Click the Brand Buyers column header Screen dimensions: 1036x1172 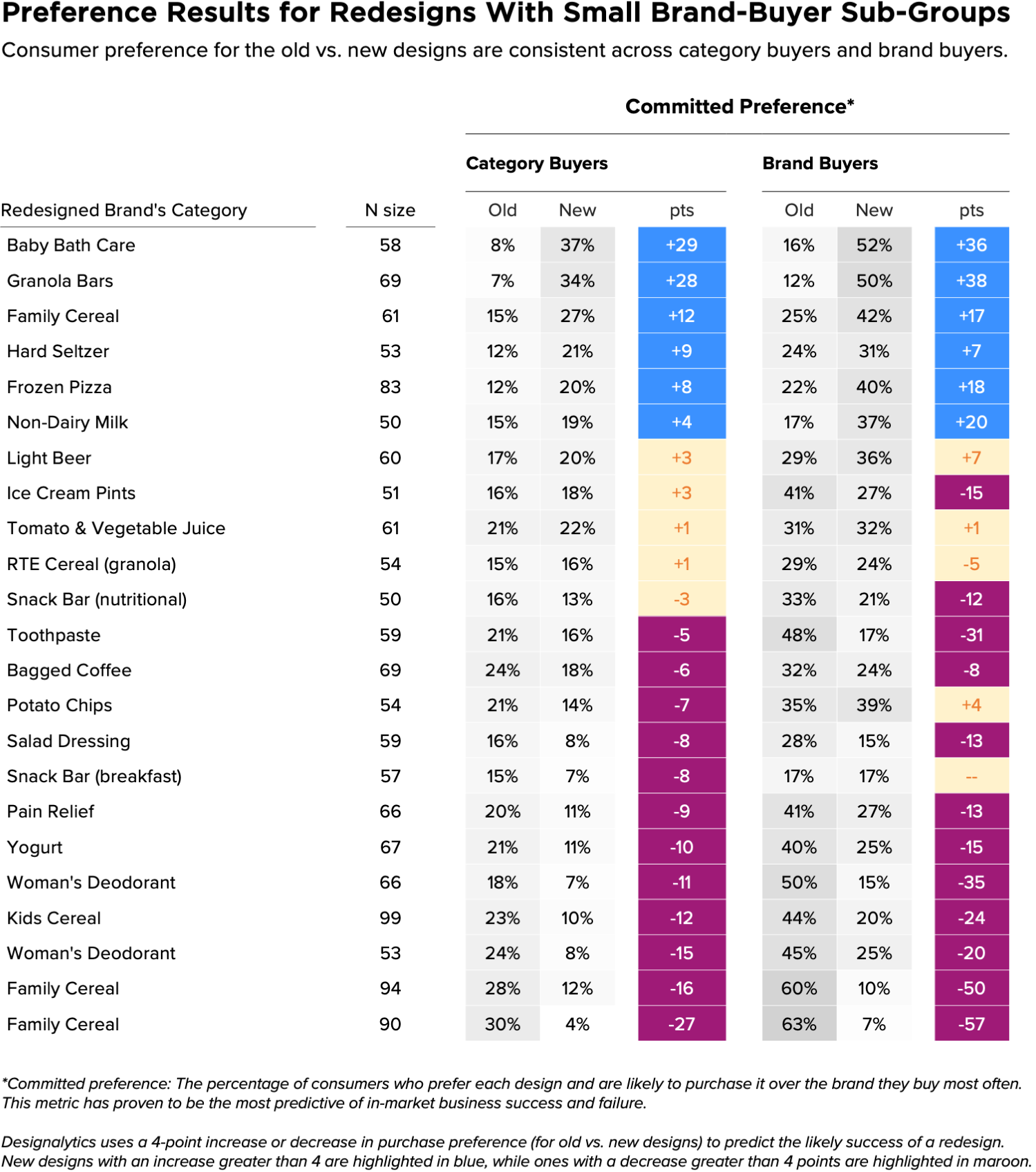(820, 164)
